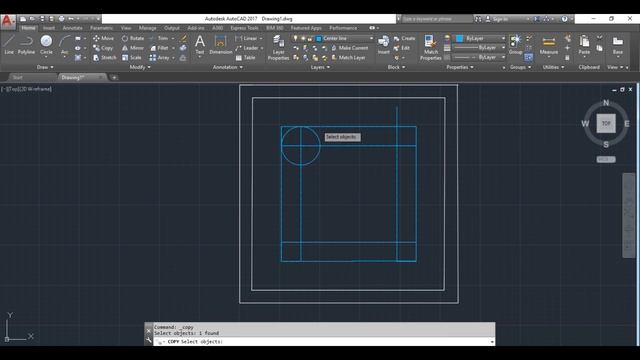Click the Explode tool icon

point(183,48)
